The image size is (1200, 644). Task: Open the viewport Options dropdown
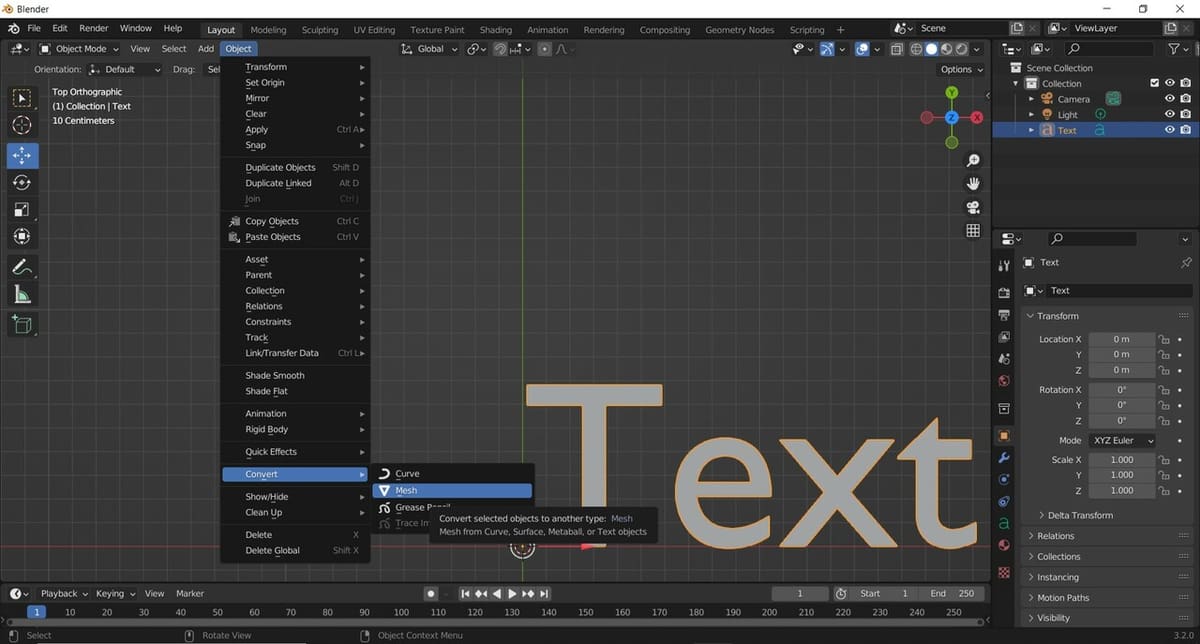(x=962, y=69)
